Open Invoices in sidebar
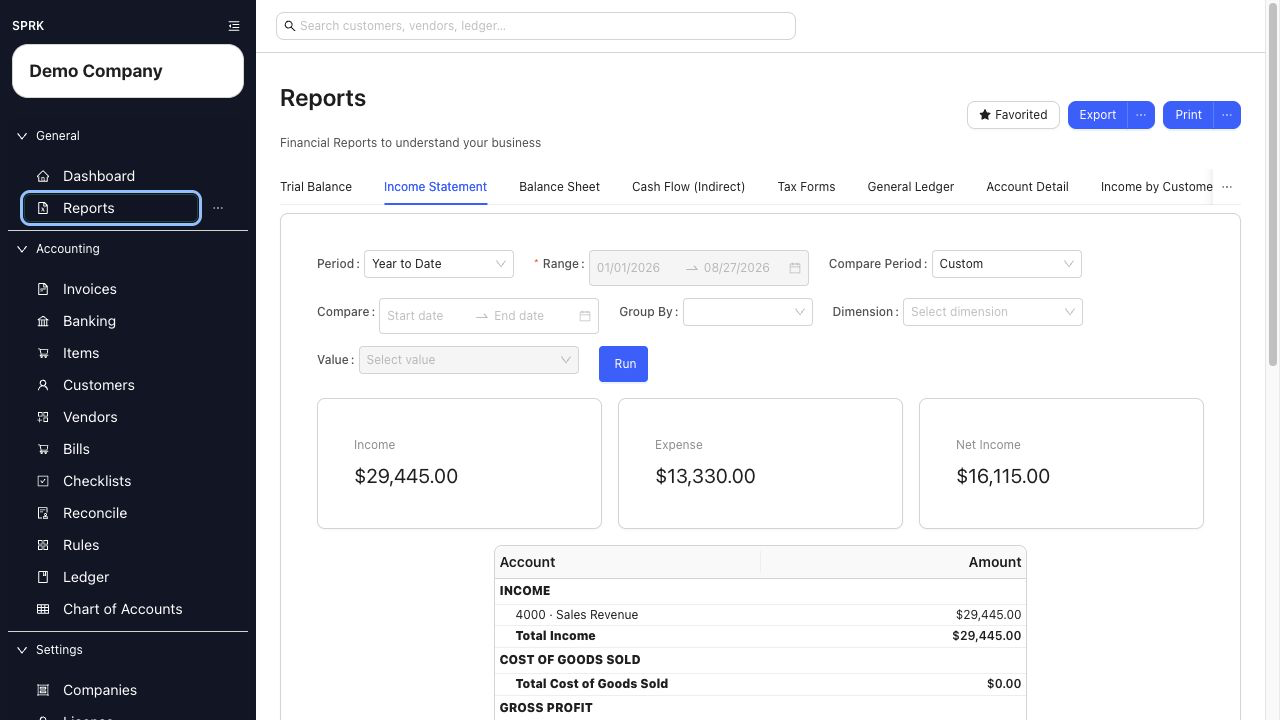 pos(90,289)
